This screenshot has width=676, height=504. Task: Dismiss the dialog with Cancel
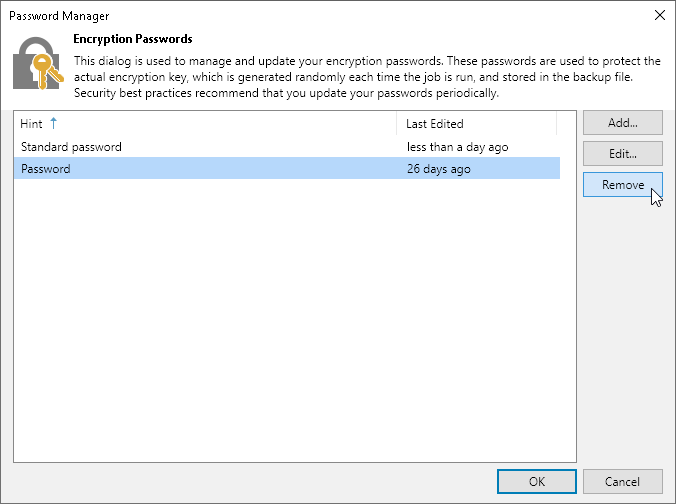pyautogui.click(x=623, y=481)
